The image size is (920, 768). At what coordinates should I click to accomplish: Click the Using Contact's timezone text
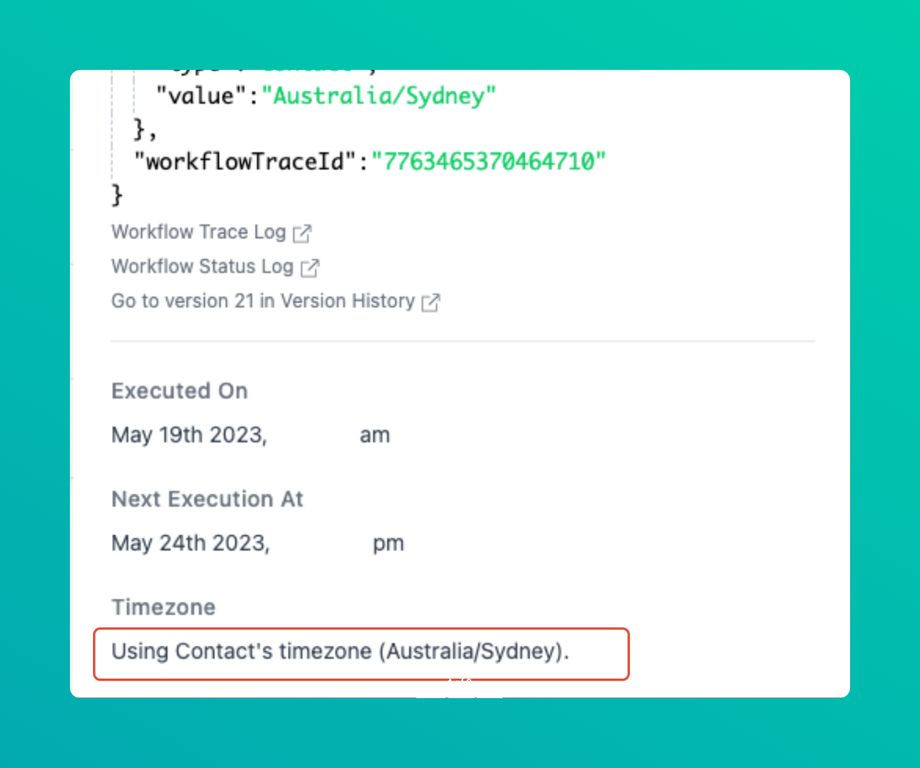coord(340,652)
